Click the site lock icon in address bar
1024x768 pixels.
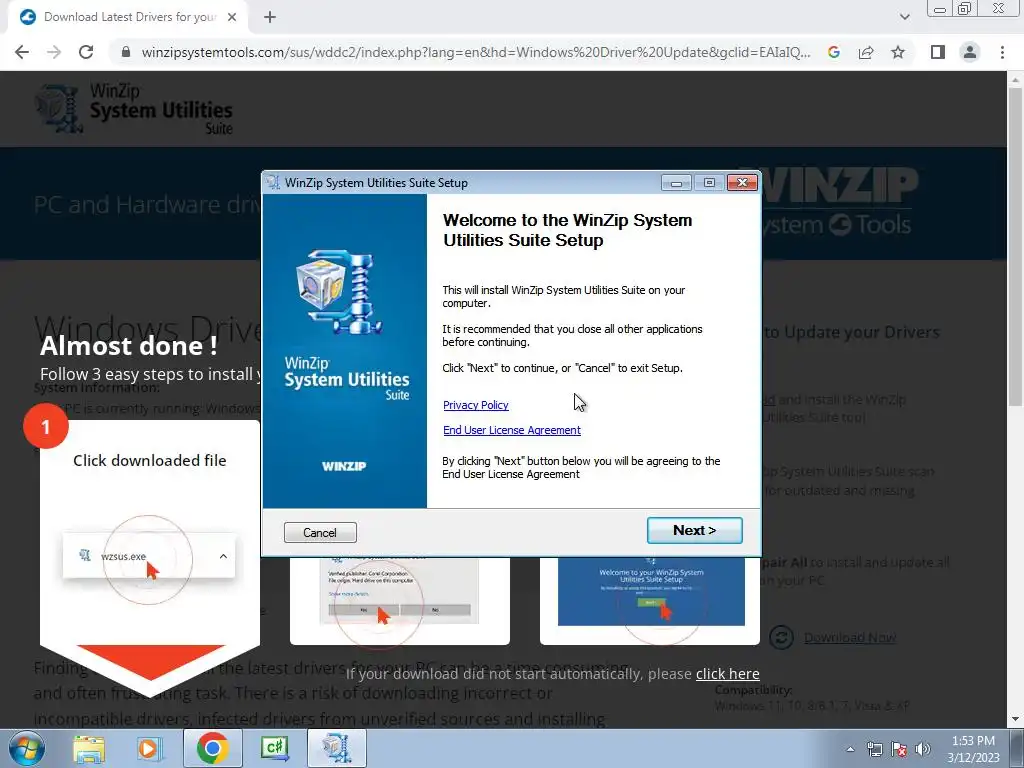tap(126, 52)
